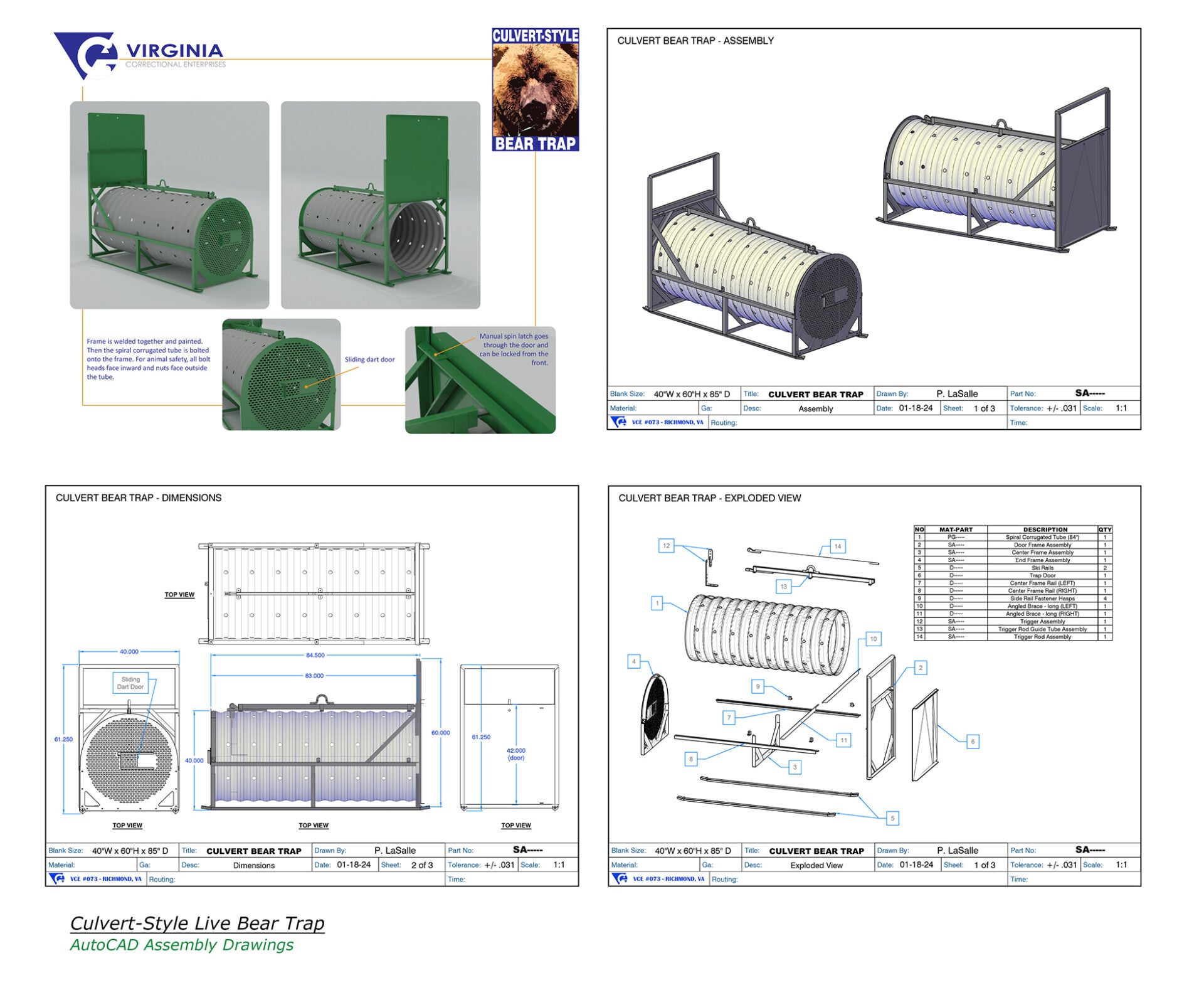1204x990 pixels.
Task: Select callout number 5 for ski rails
Action: 892,818
